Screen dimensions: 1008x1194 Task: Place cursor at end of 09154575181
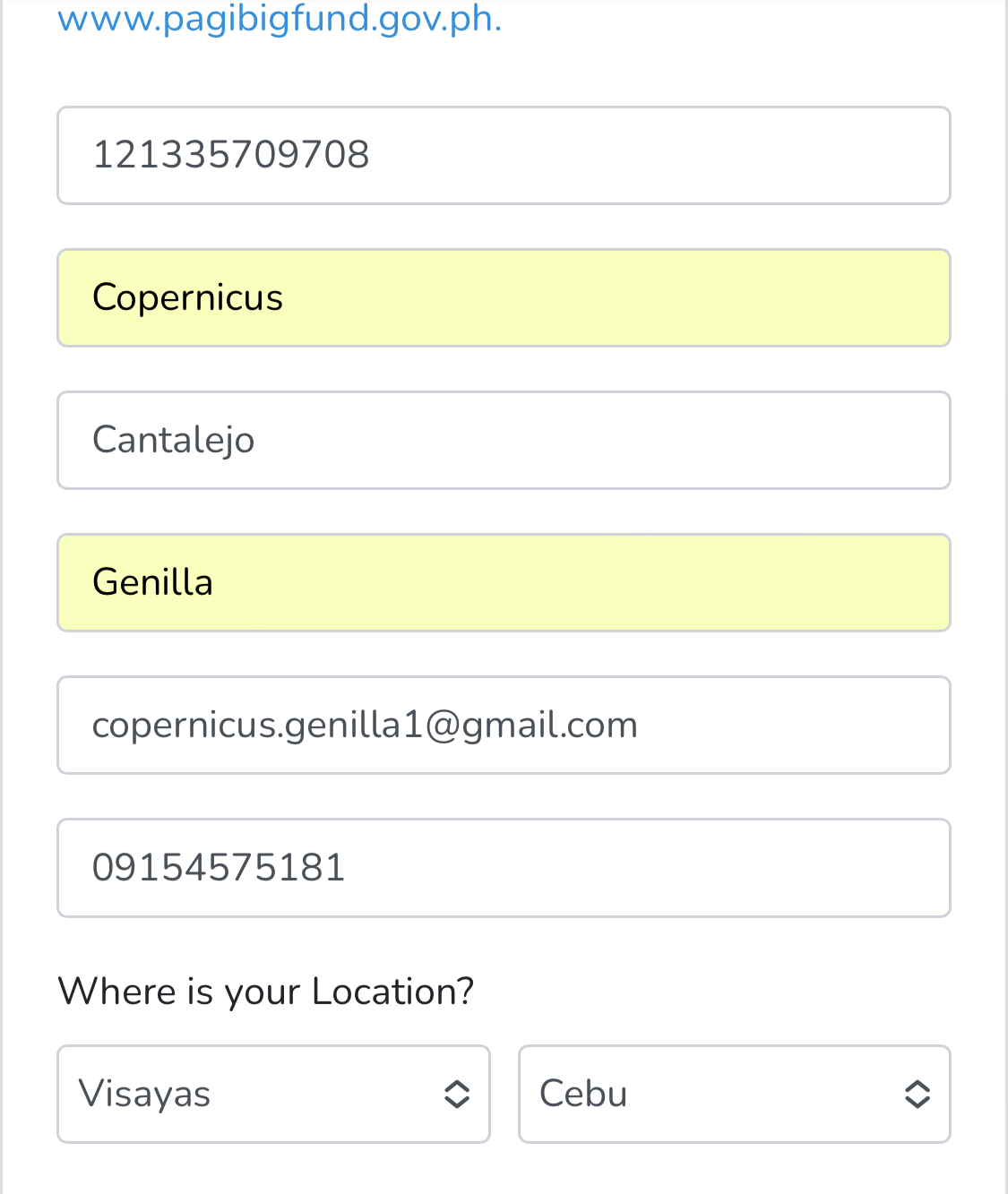coord(349,867)
